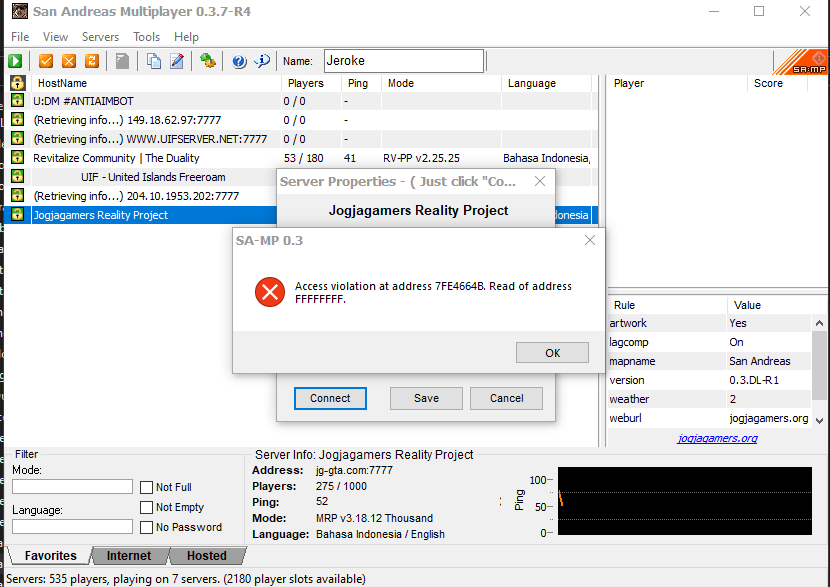This screenshot has width=830, height=587.
Task: Switch to the Favorites tab
Action: 50,556
